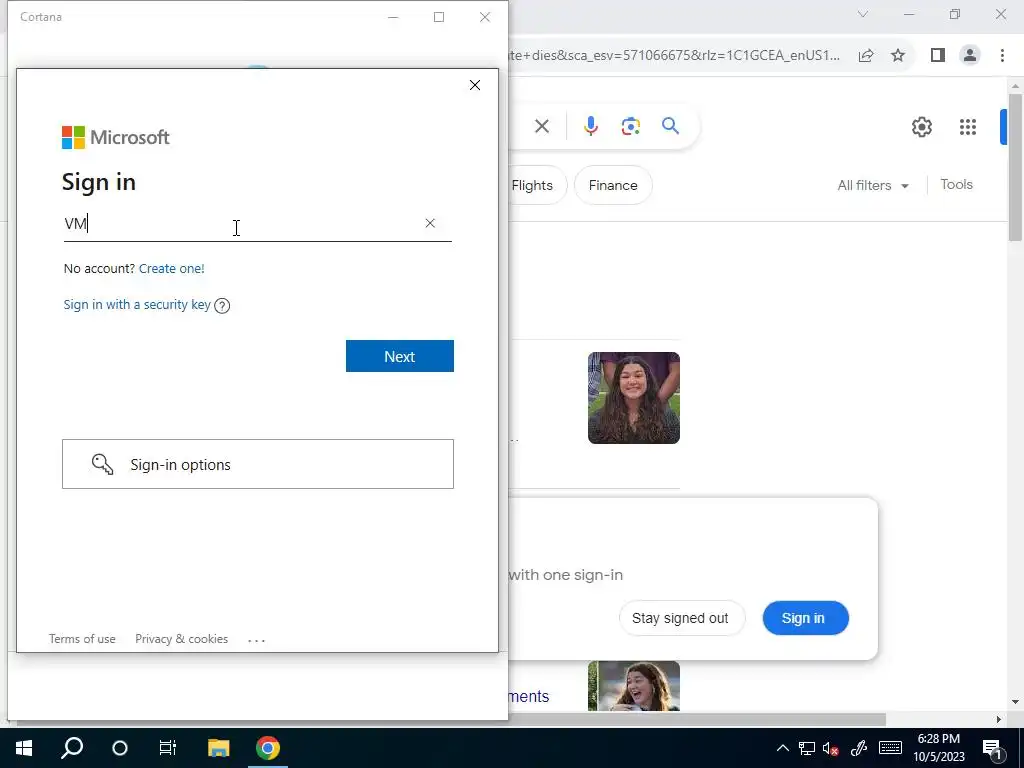Open the Windows Start menu
The height and width of the screenshot is (768, 1024).
[24, 748]
